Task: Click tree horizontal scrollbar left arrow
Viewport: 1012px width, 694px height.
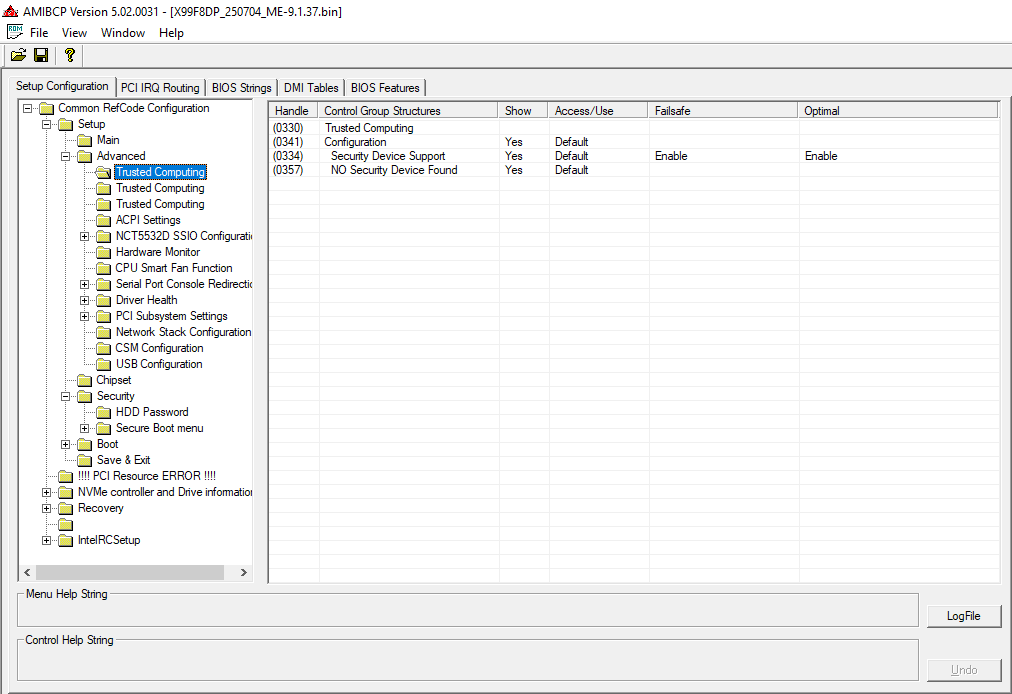Action: [x=27, y=573]
